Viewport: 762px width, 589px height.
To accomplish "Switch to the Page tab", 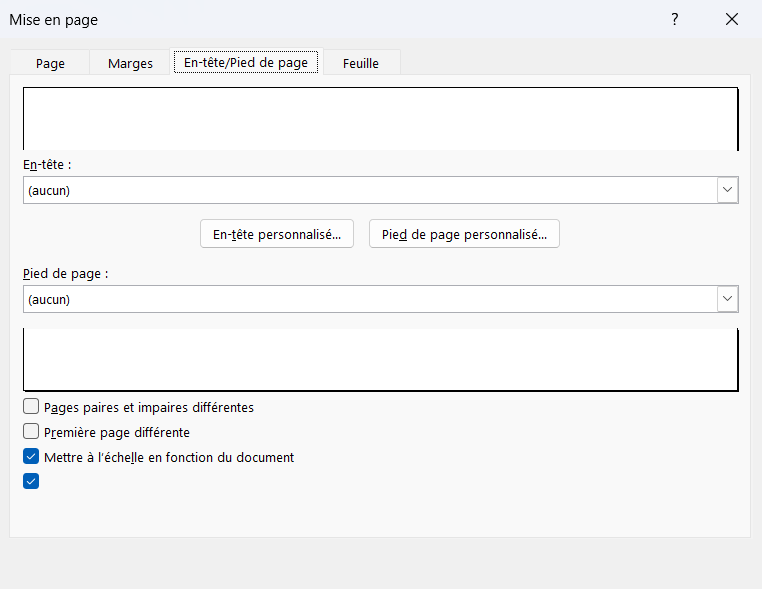I will tap(50, 63).
